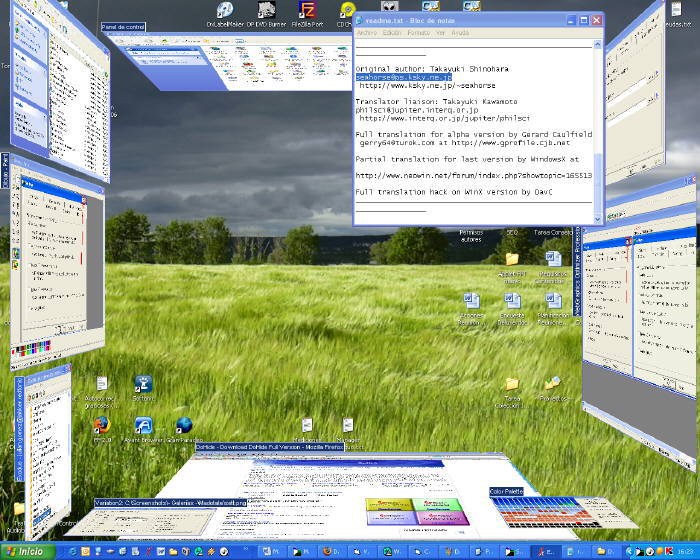Open the DrLabelMaker desktop shortcut
The height and width of the screenshot is (560, 700).
pyautogui.click(x=225, y=10)
